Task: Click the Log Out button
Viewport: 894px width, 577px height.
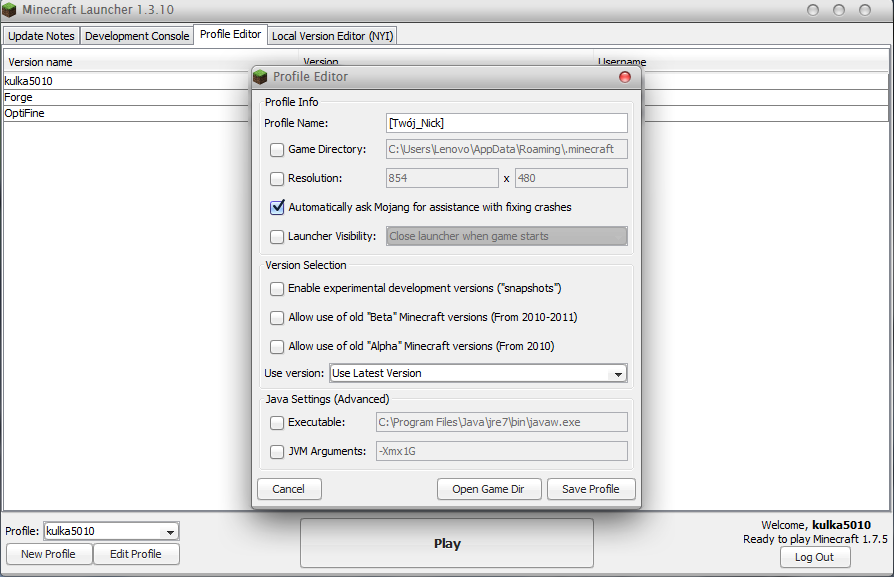Action: 815,557
